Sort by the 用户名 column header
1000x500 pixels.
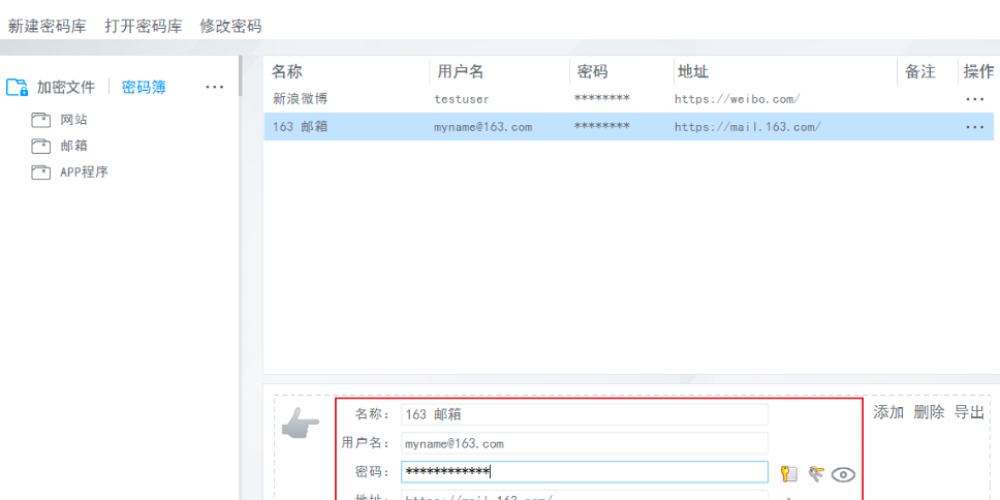pyautogui.click(x=460, y=71)
